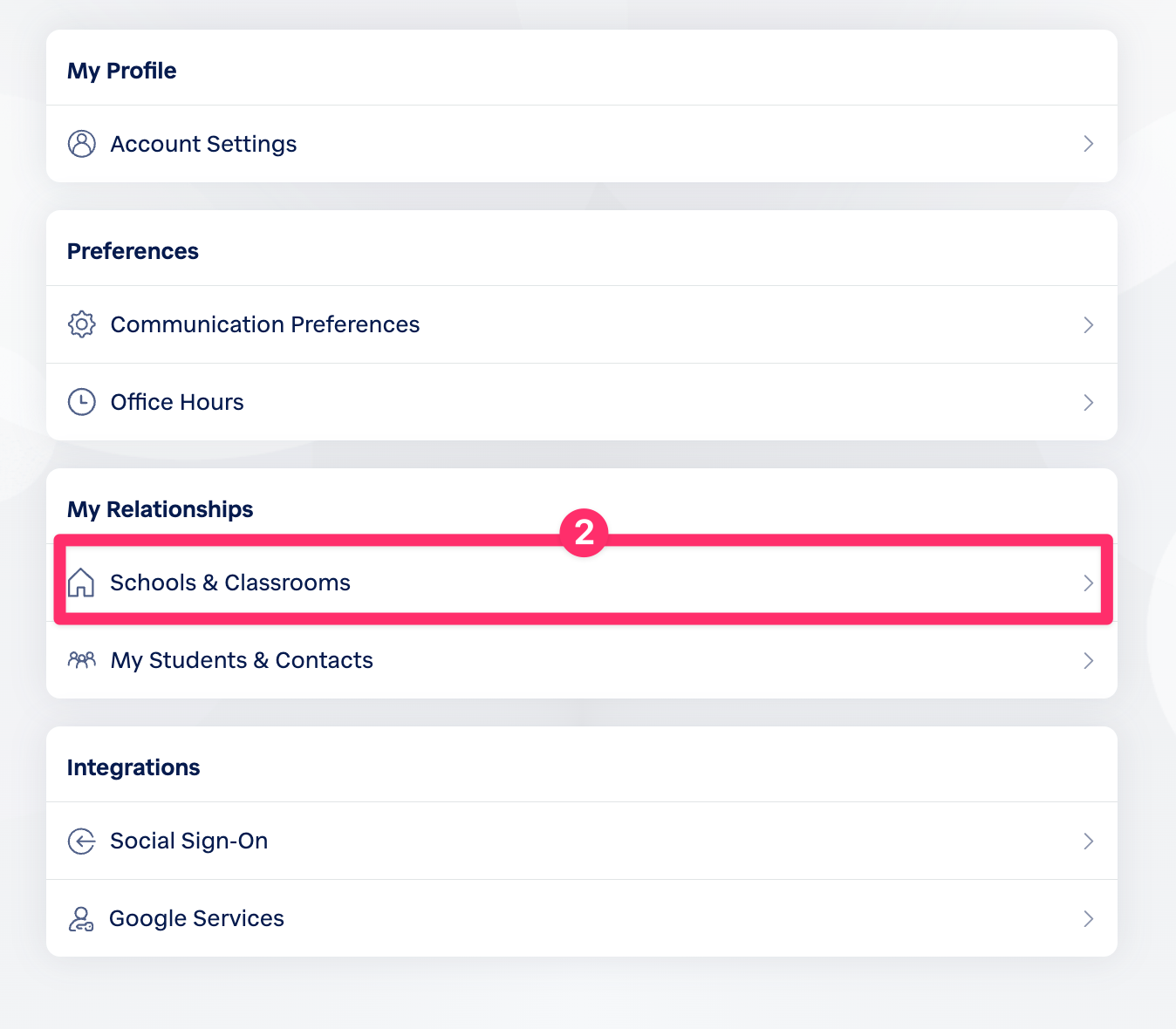Open the Account Settings menu item
Screen dimensions: 1176x1029
click(203, 144)
